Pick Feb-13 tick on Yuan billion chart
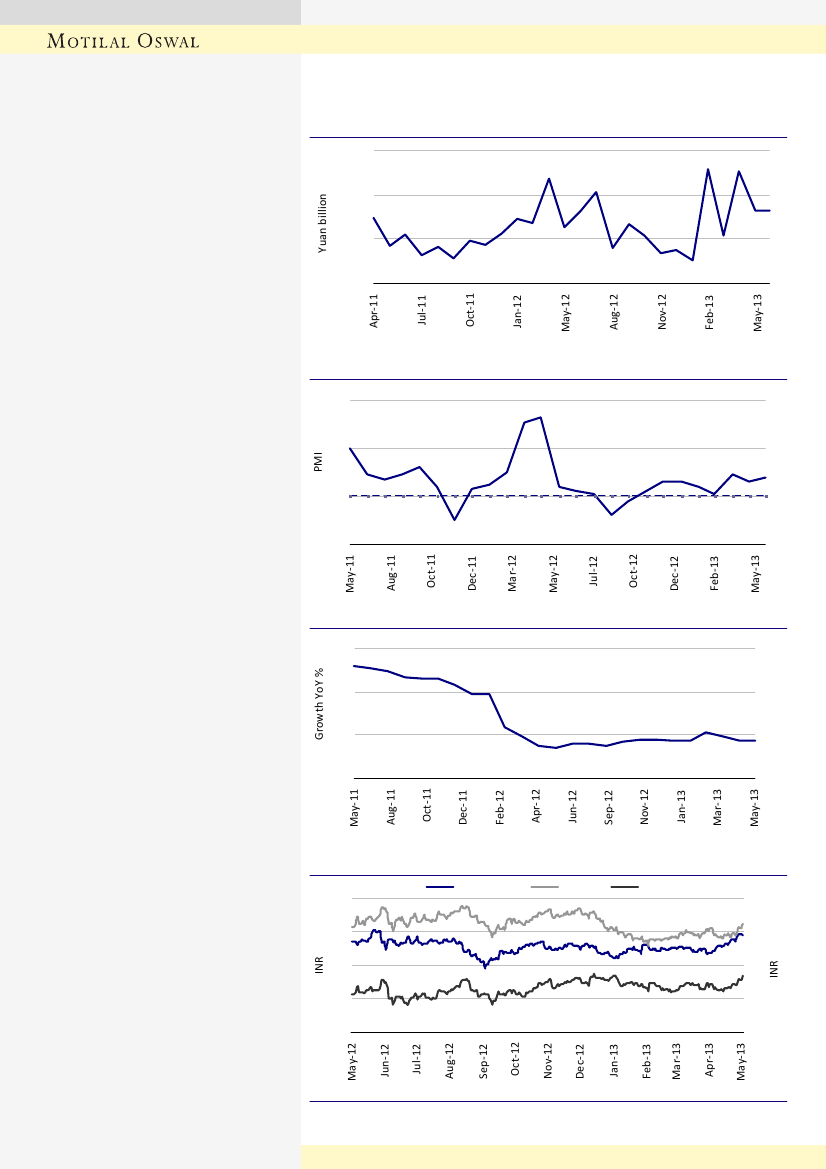Screen dimensions: 826x1169 (710, 310)
